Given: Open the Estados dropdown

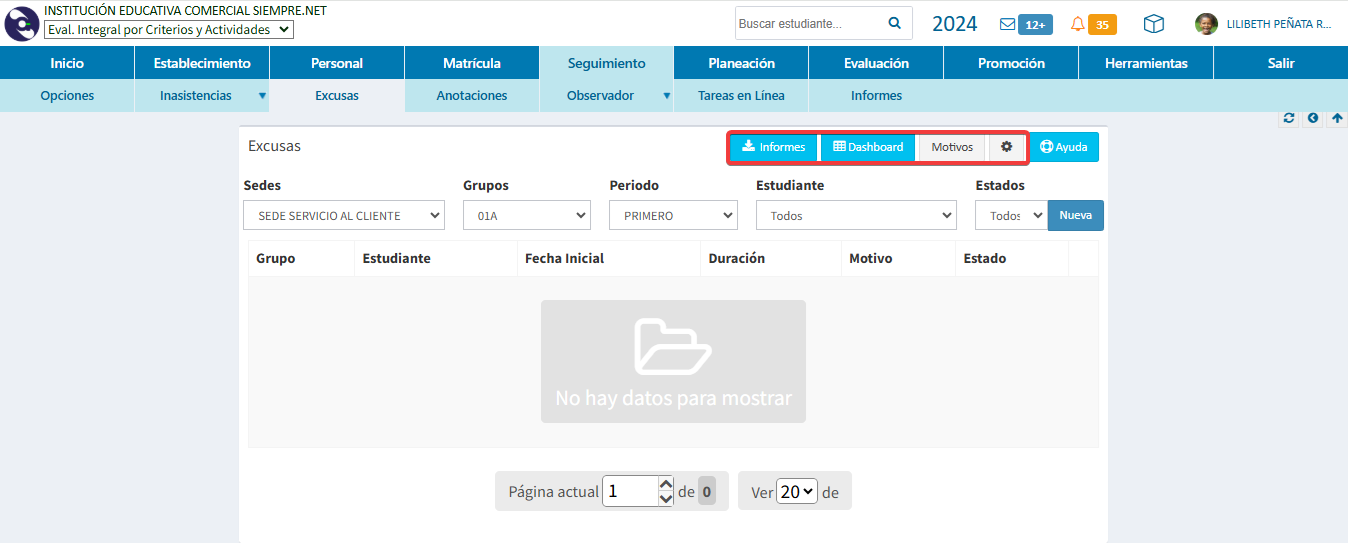Looking at the screenshot, I should point(1011,215).
